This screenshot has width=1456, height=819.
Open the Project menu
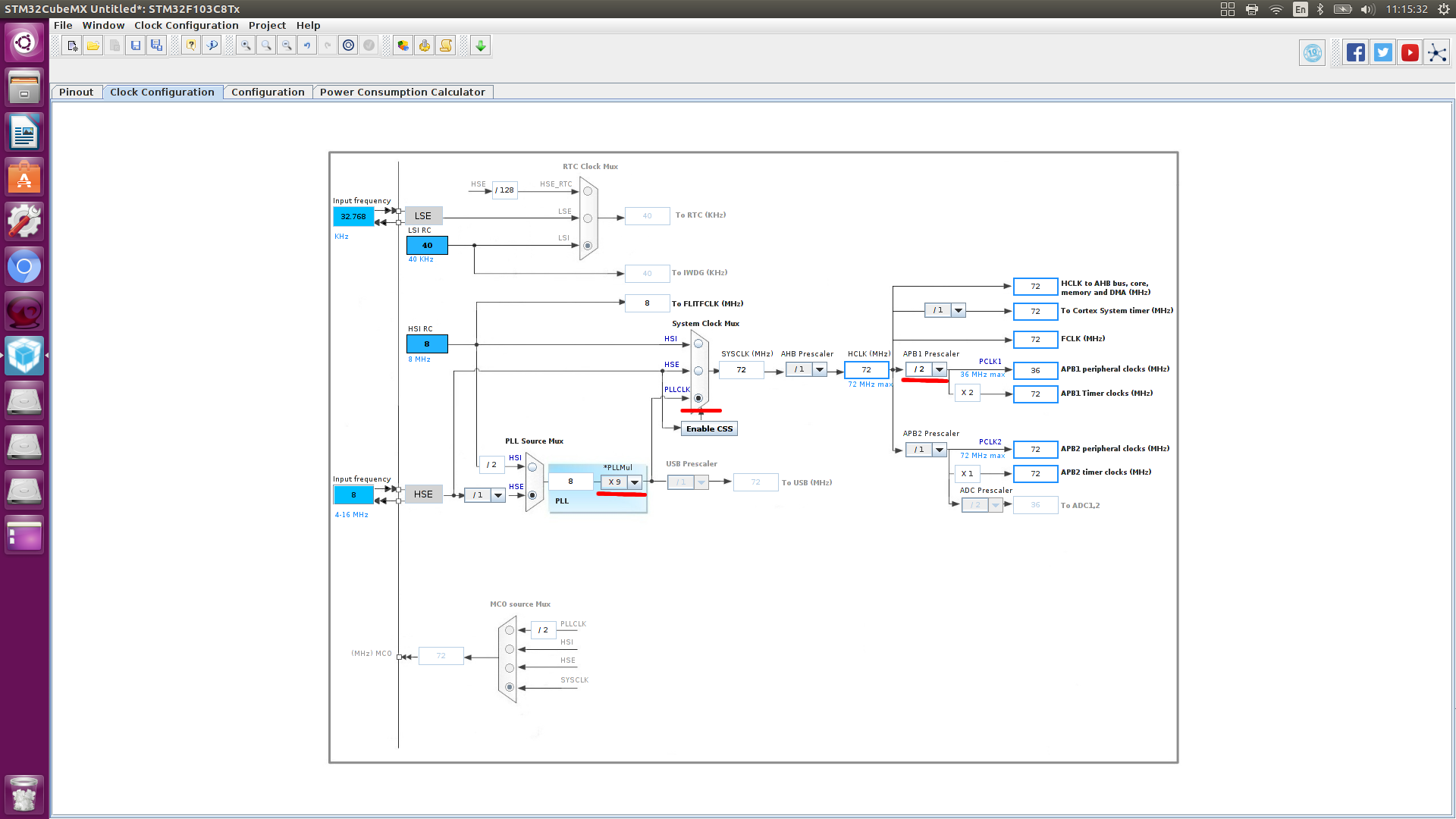click(267, 26)
